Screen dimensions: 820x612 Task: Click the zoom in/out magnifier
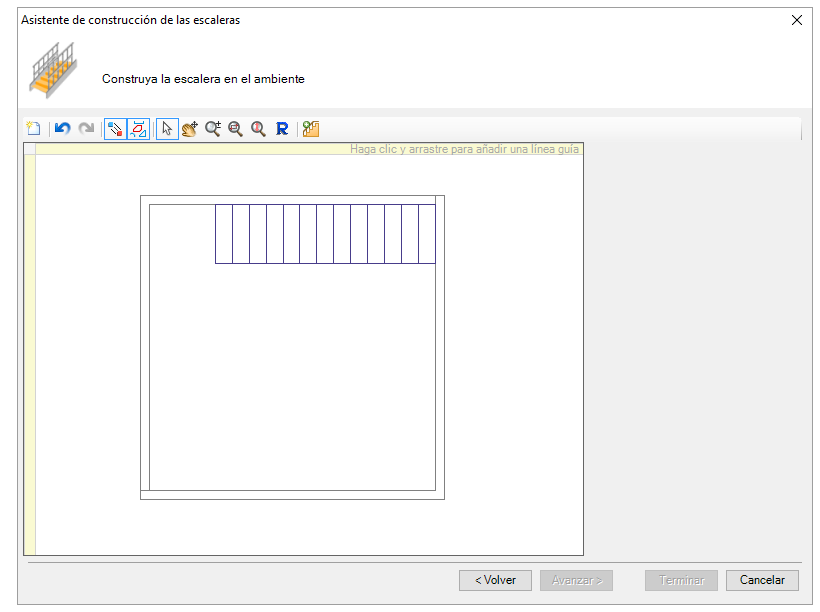coord(213,129)
